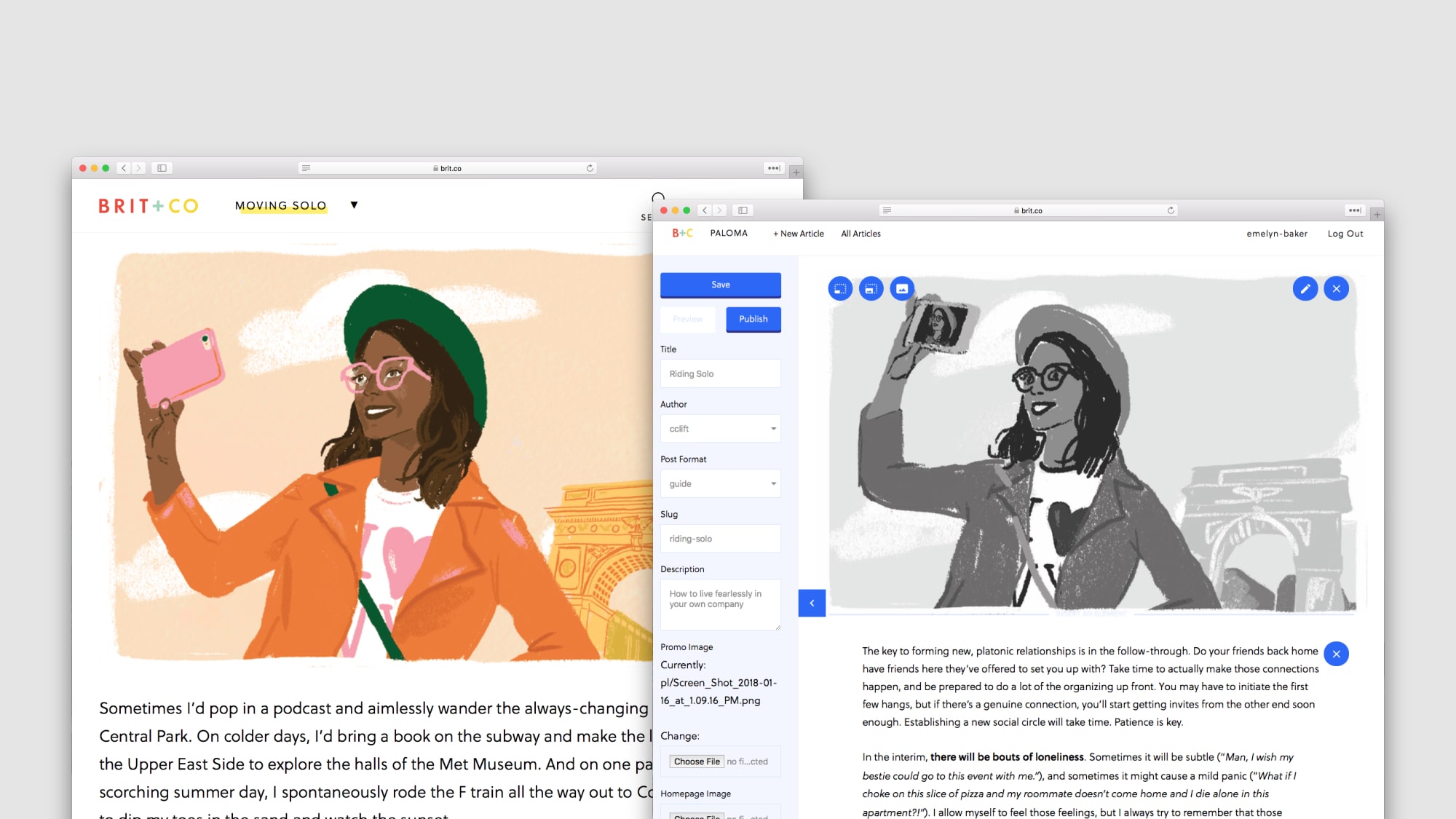This screenshot has width=1456, height=819.
Task: Click the Title field containing Riding Solo
Action: (720, 373)
